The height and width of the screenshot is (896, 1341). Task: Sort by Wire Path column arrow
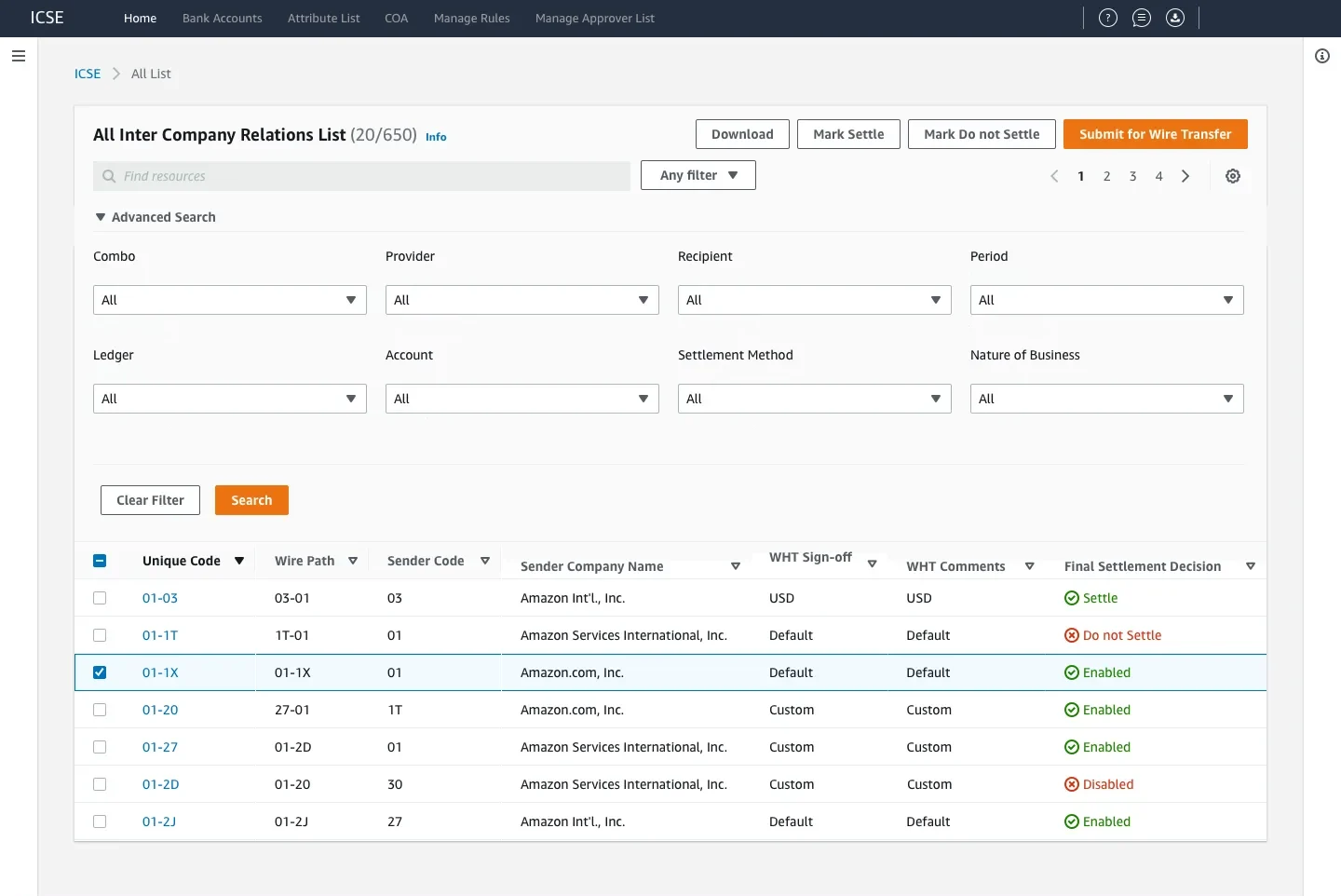click(x=353, y=561)
